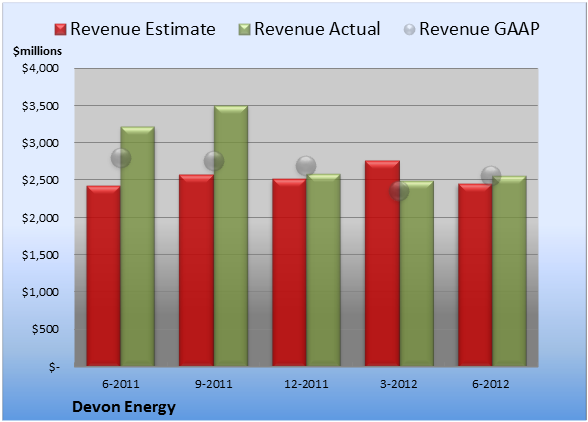Image resolution: width=588 pixels, height=422 pixels.
Task: Select the red estimate bar for 12-2011
Action: point(289,272)
